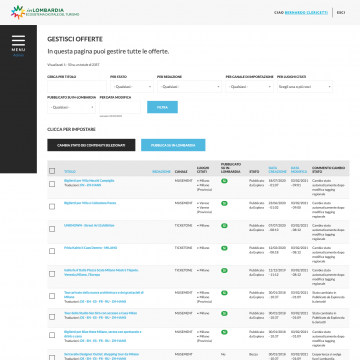The width and height of the screenshot is (360, 360).
Task: Select the third offer row checkbox
Action: point(52,229)
